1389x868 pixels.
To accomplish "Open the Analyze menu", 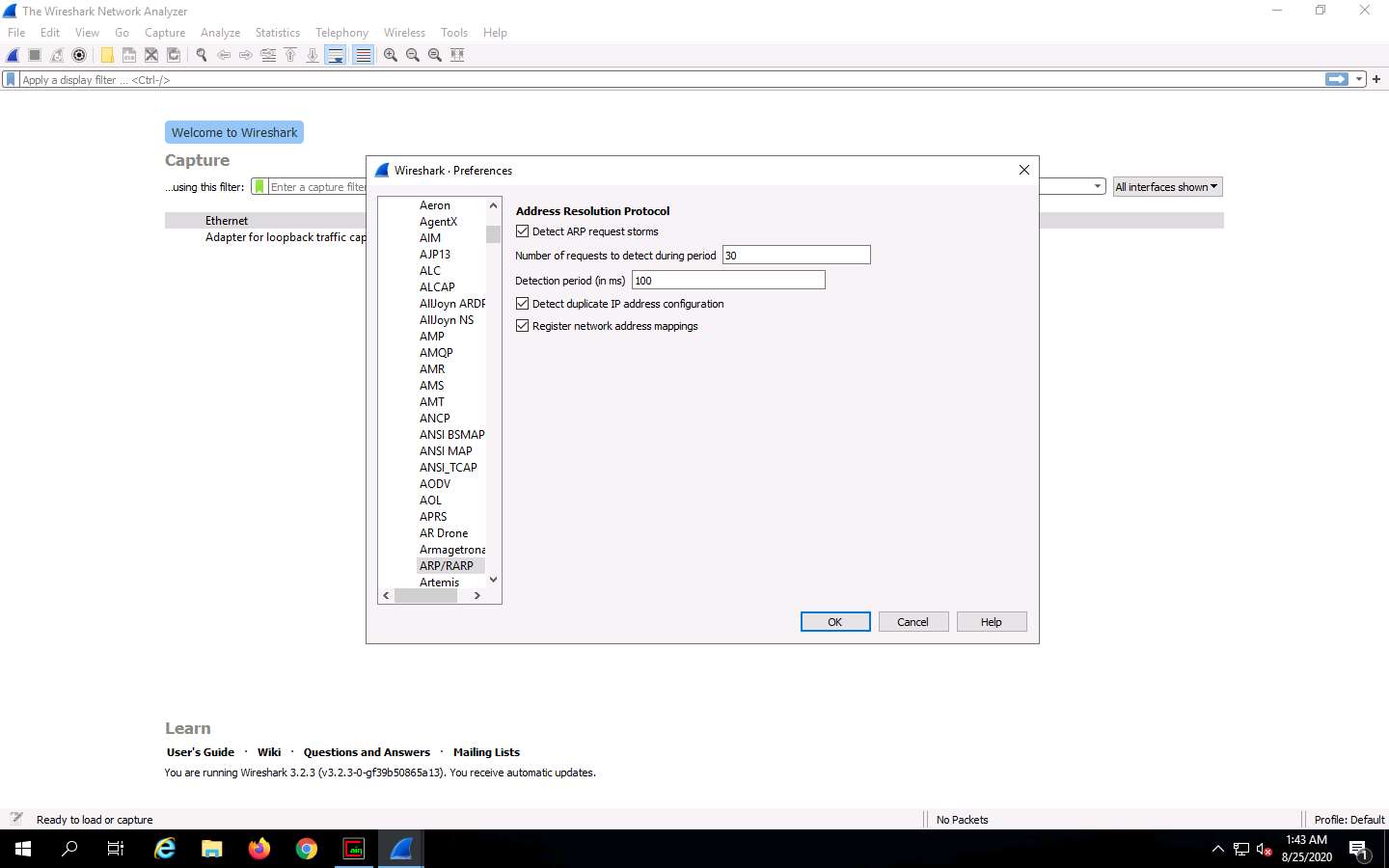I will pos(220,32).
